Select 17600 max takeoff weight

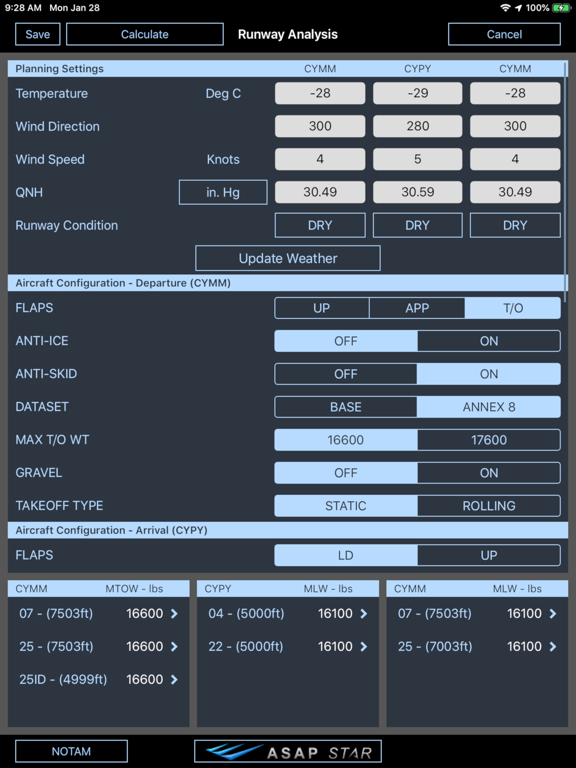coord(489,440)
